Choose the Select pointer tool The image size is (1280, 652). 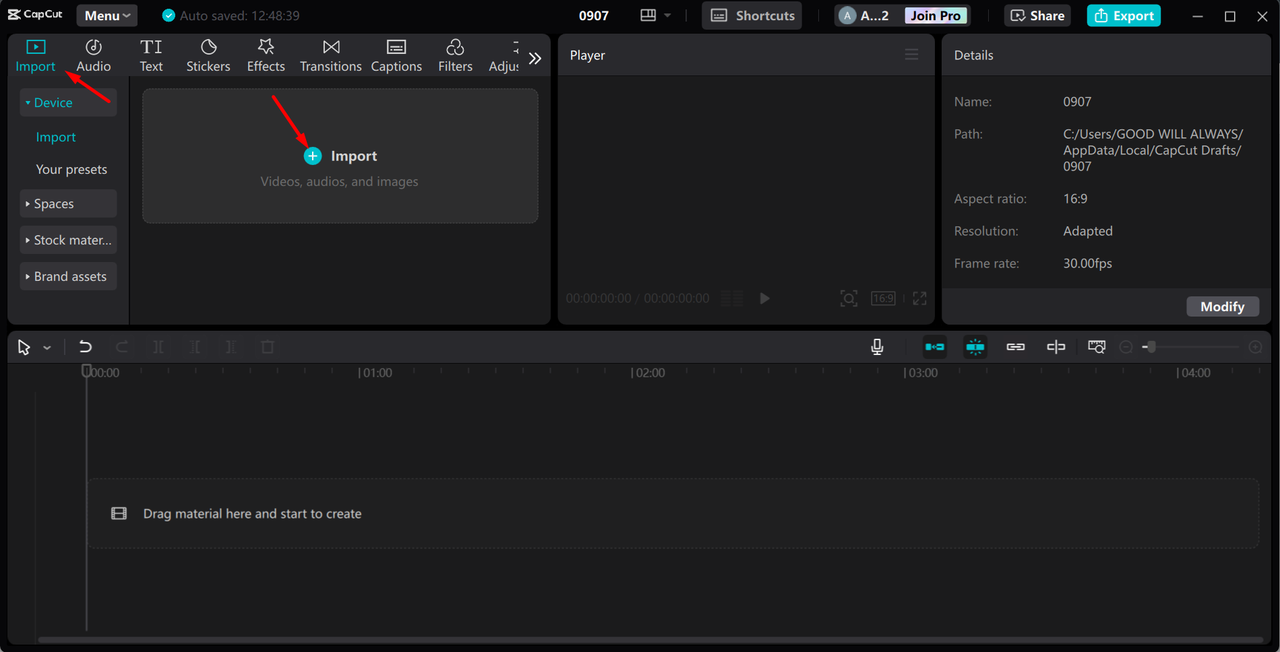pos(25,347)
